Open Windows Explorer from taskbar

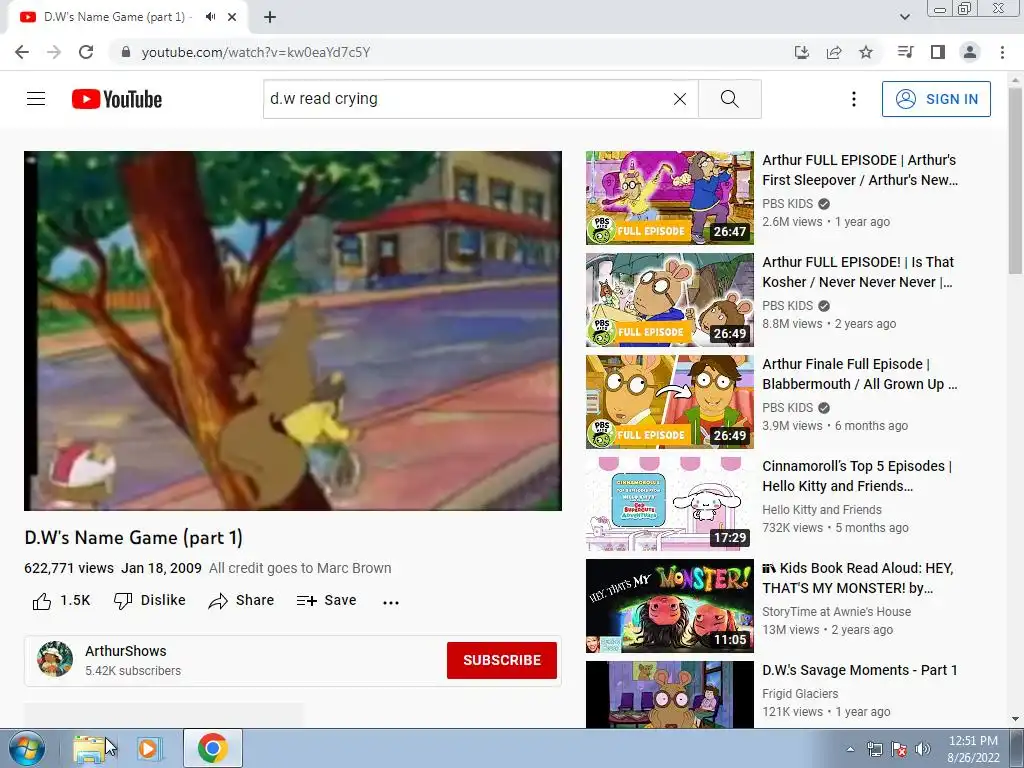click(89, 748)
